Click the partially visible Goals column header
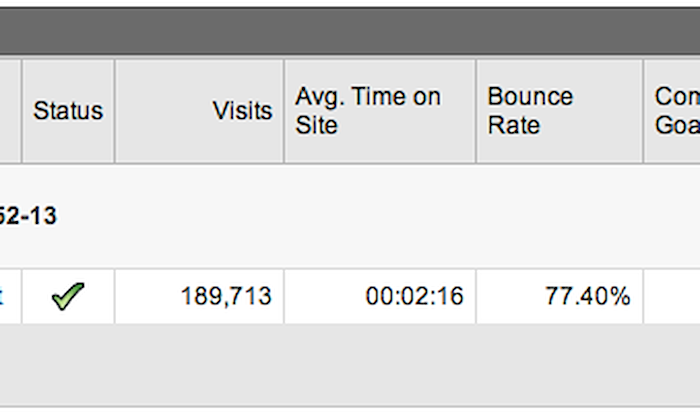 click(672, 111)
